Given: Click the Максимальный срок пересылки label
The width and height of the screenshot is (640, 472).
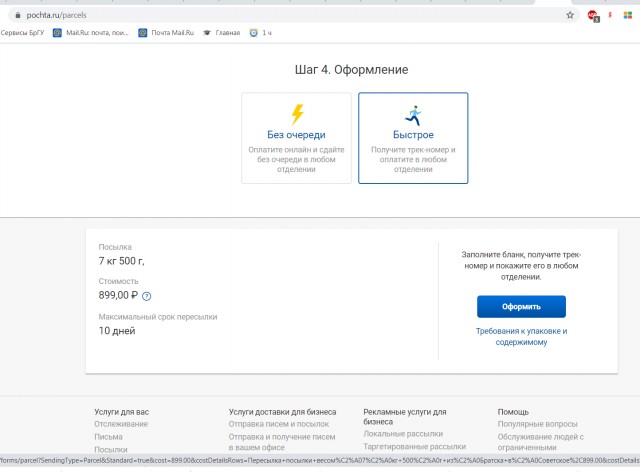Looking at the screenshot, I should coord(158,317).
